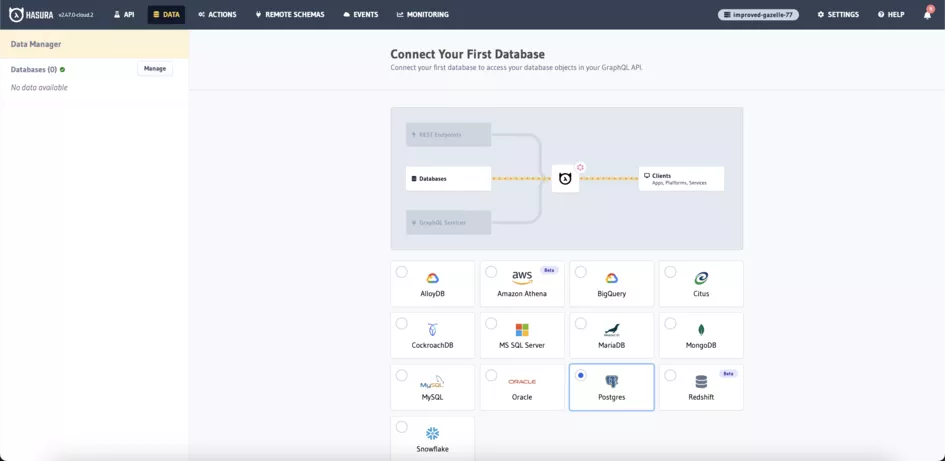Click the Data Manager heading
Viewport: 945px width, 461px height.
pos(36,44)
